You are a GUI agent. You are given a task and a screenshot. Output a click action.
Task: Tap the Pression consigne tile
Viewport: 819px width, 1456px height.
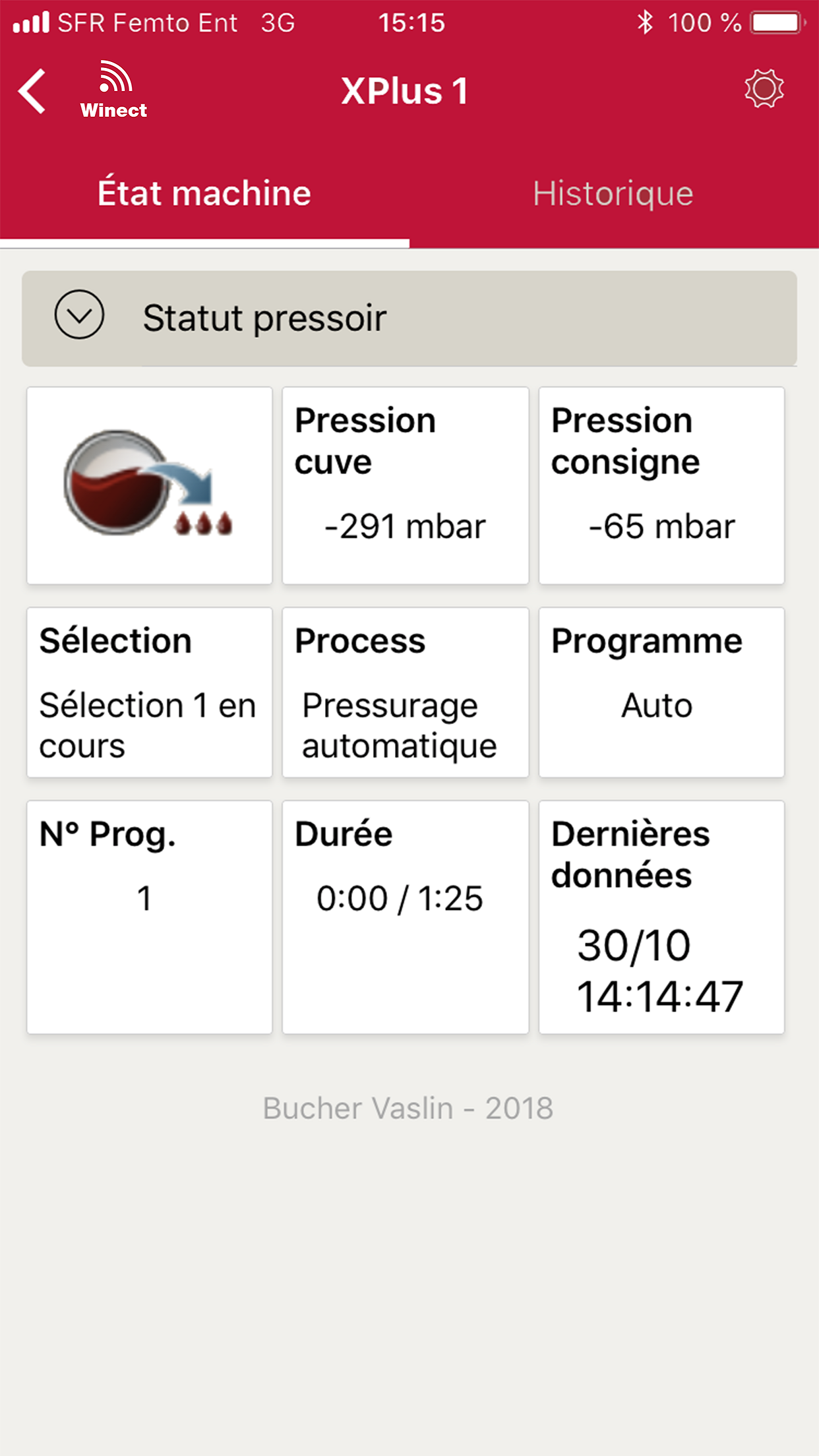coord(661,485)
